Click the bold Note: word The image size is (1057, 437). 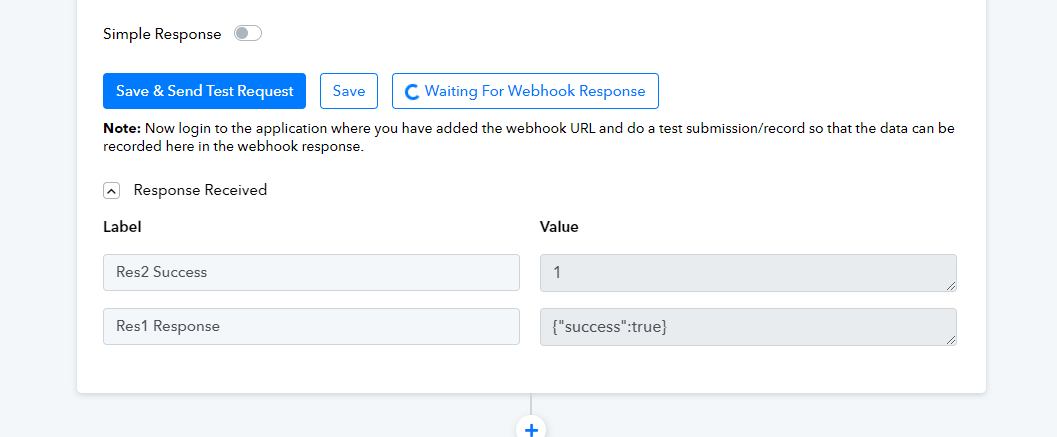[122, 128]
